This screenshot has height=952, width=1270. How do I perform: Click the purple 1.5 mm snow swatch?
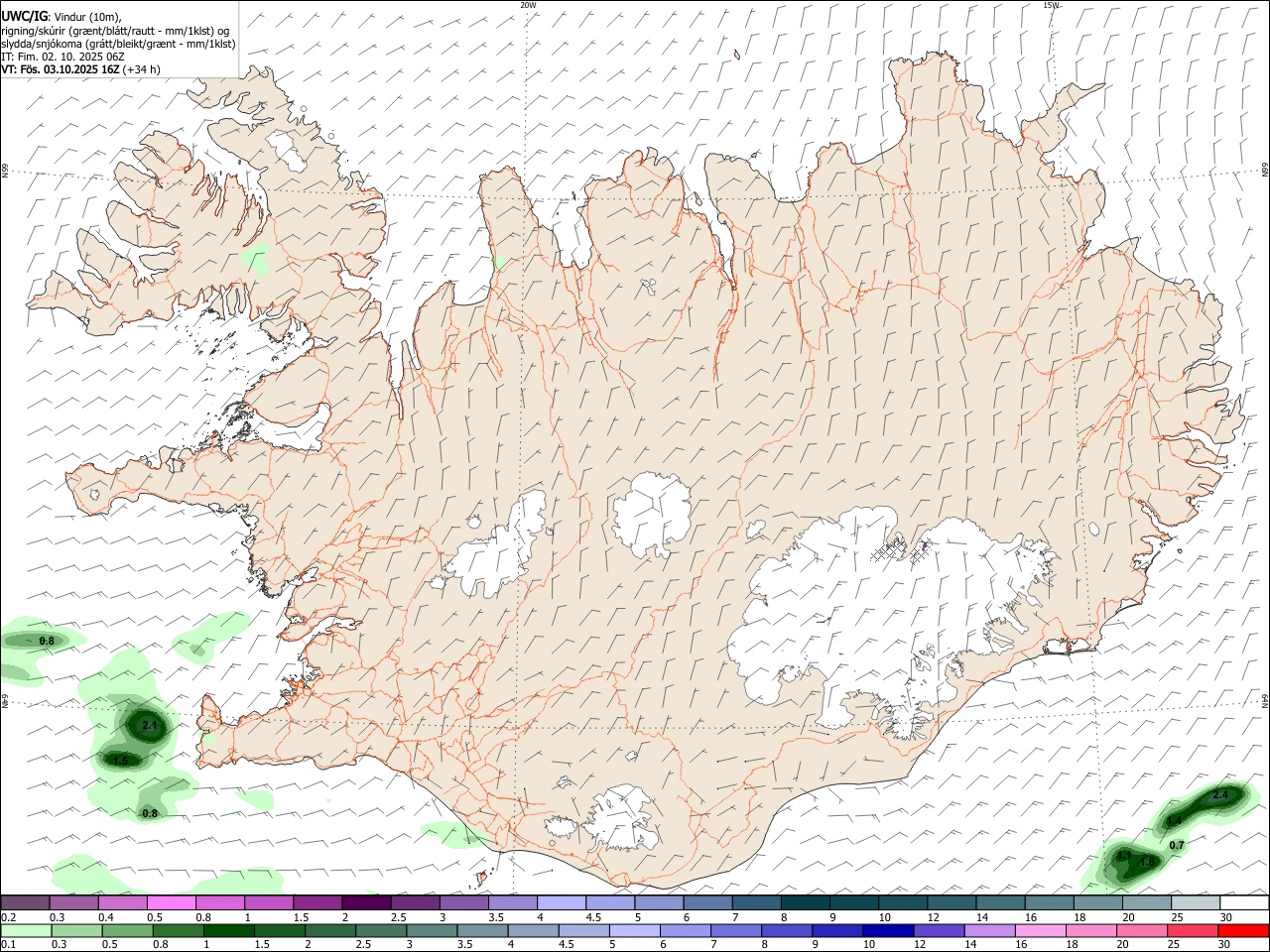point(317,903)
